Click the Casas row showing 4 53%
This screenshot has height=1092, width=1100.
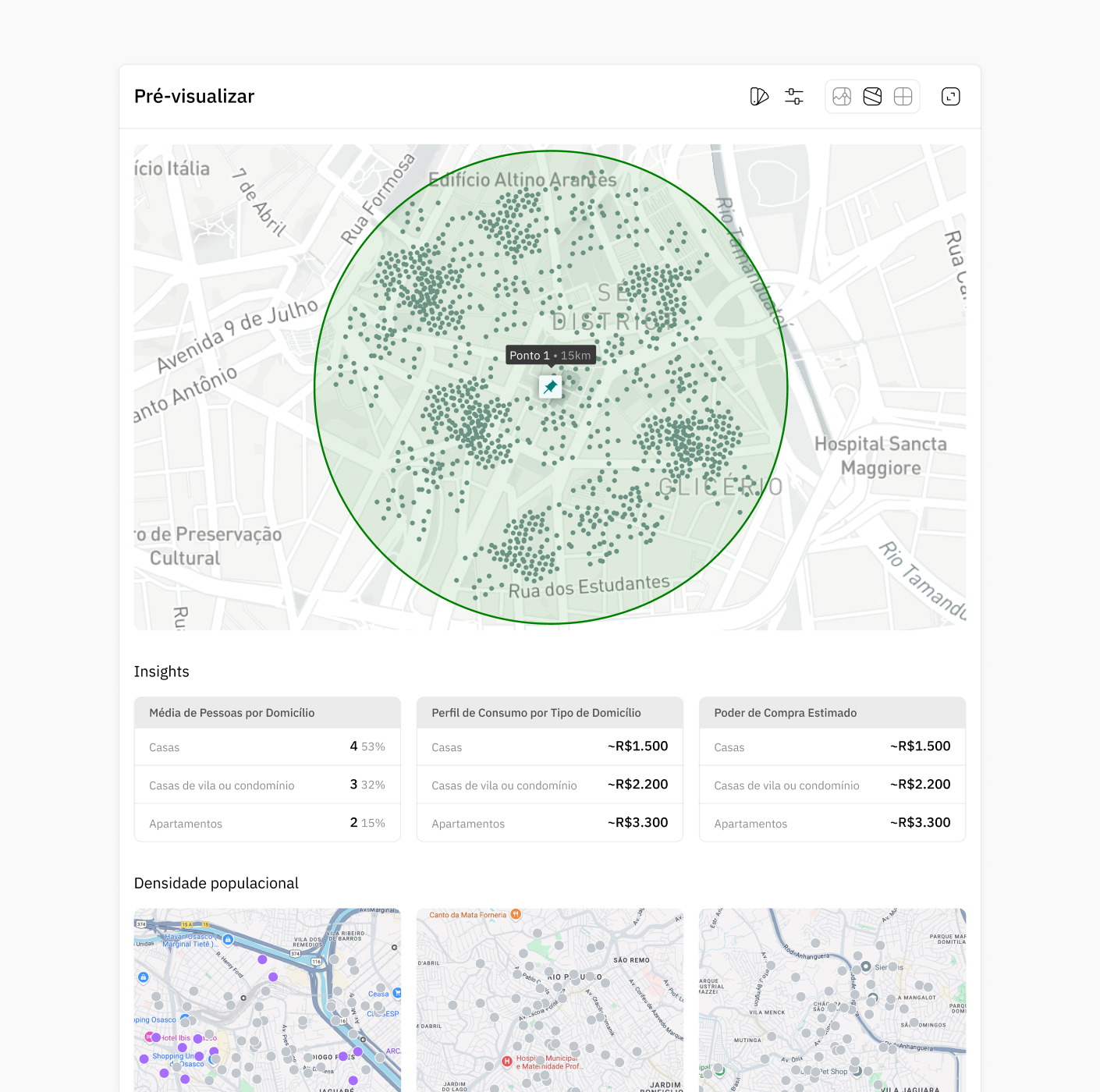click(x=268, y=747)
